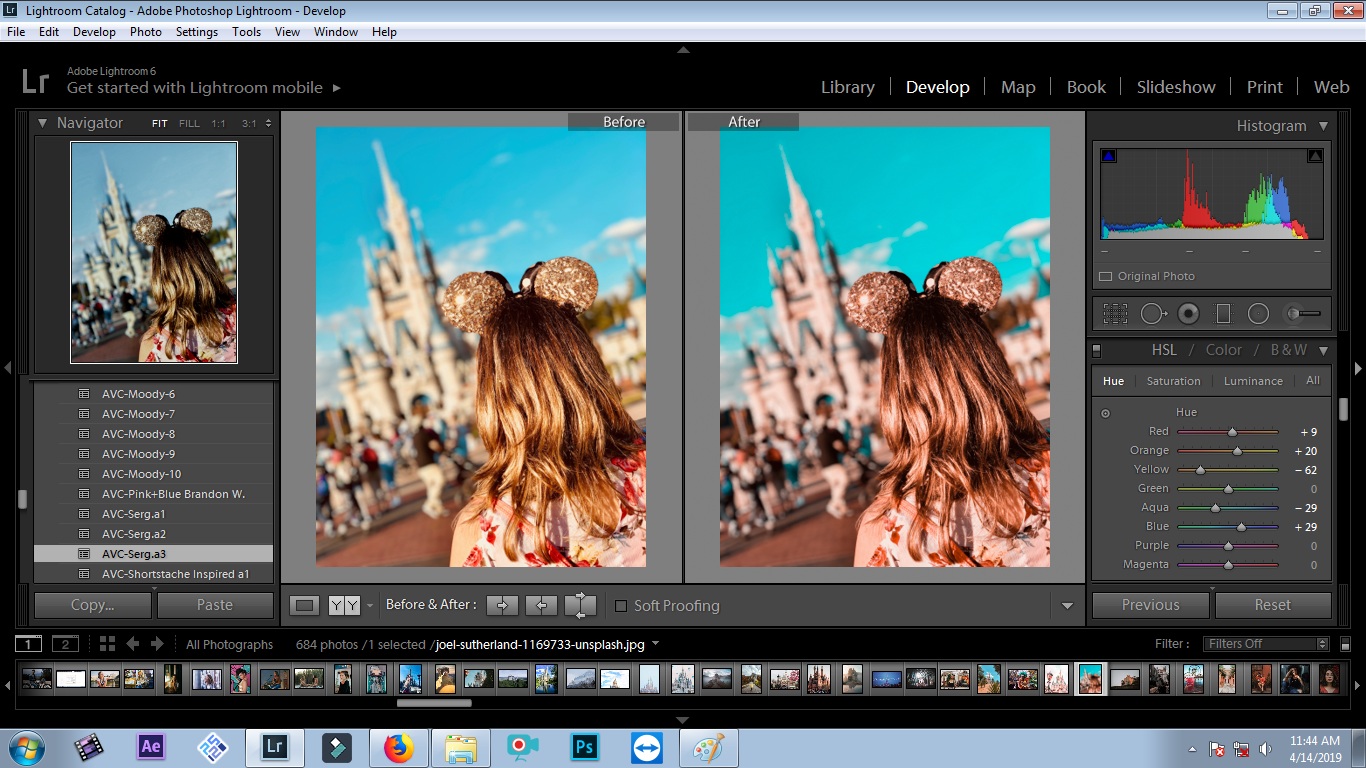Open After Effects from taskbar
Screen dimensions: 1366x768
pos(151,747)
